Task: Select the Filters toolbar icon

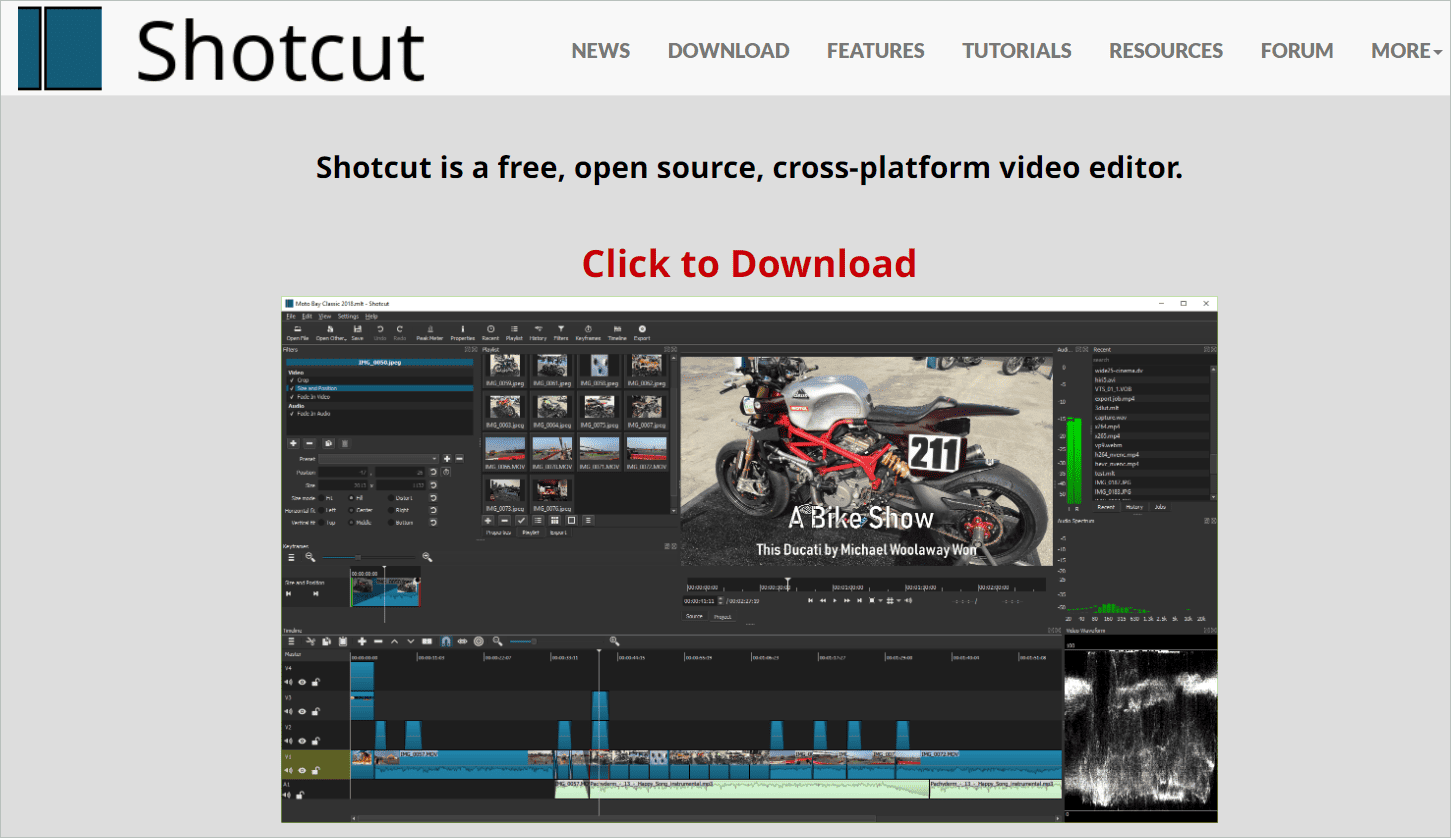Action: pos(560,331)
